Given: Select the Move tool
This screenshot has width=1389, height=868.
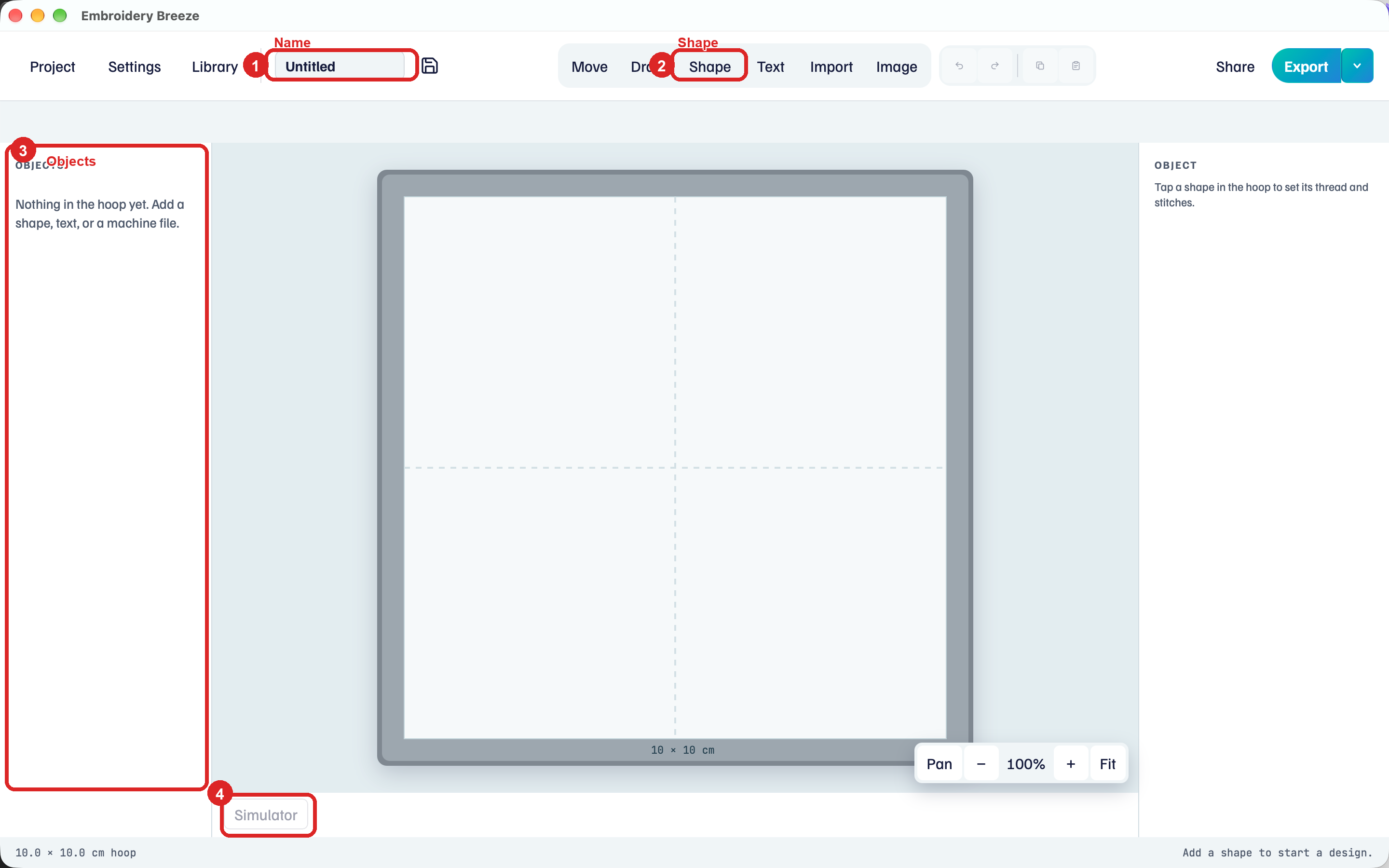Looking at the screenshot, I should (x=589, y=67).
